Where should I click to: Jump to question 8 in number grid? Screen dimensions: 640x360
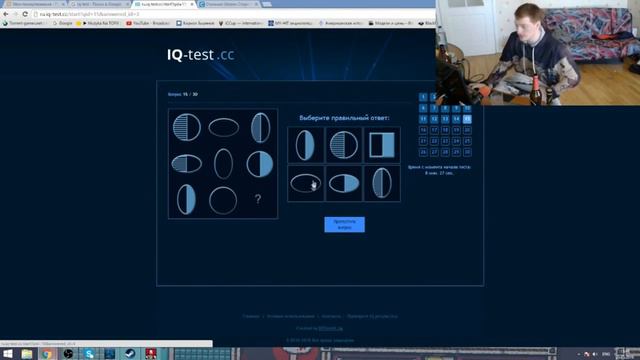coord(445,108)
